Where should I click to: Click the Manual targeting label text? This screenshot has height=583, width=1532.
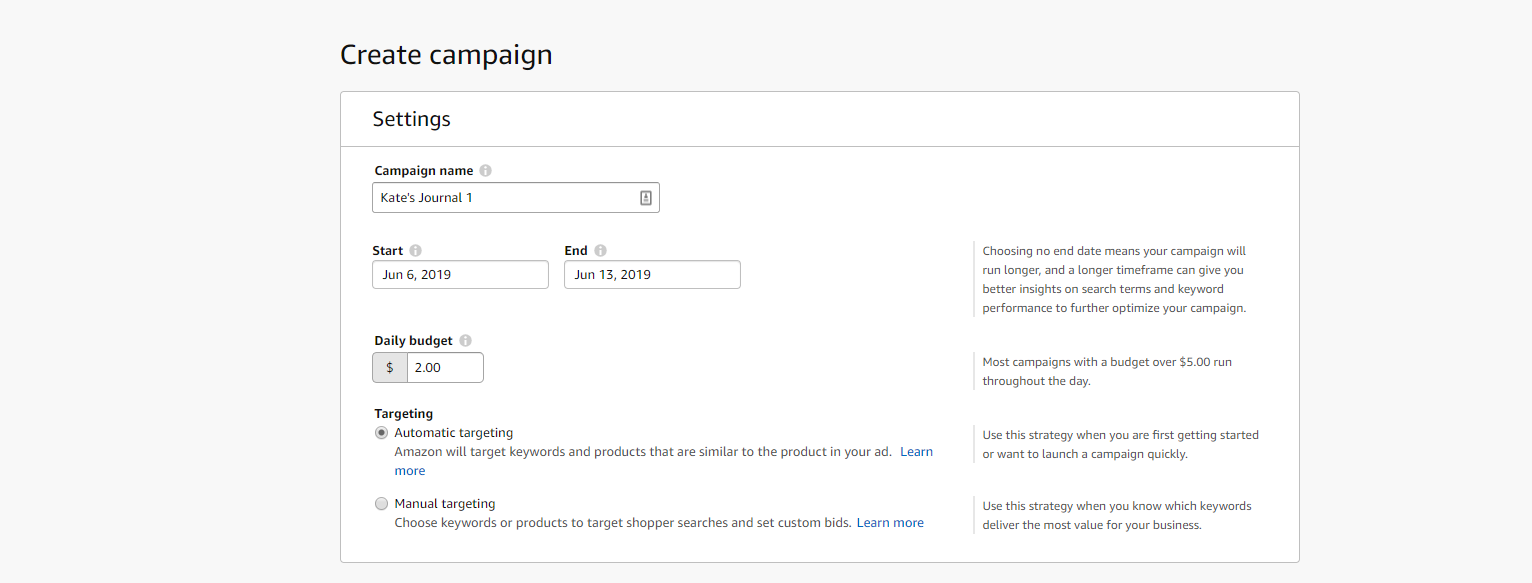tap(445, 504)
